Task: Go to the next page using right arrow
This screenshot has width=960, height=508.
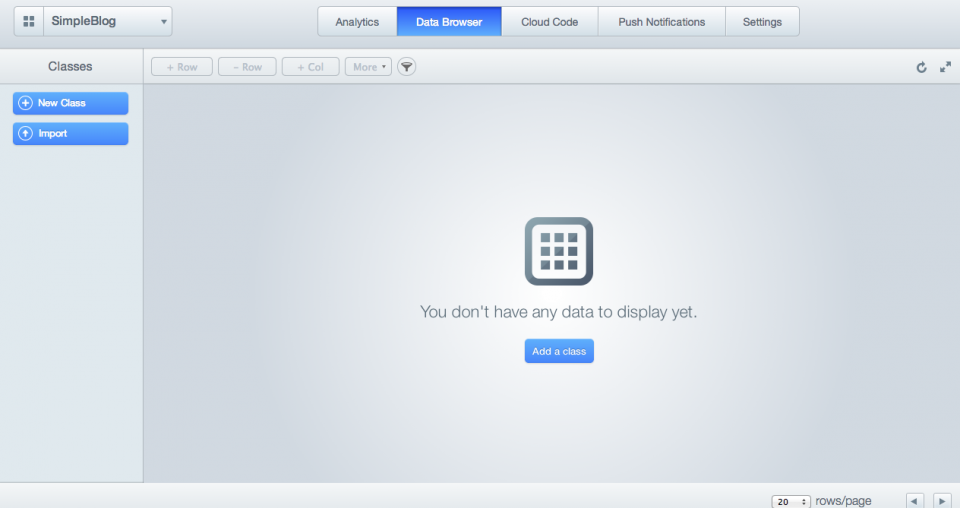Action: [942, 501]
